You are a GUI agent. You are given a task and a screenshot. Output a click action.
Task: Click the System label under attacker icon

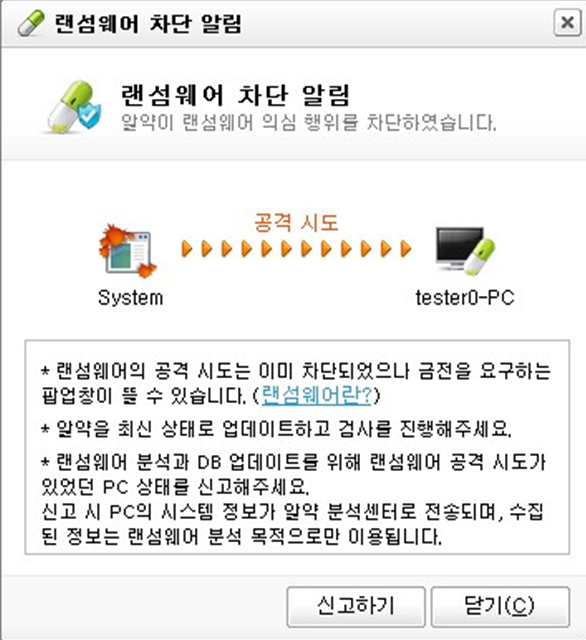click(131, 298)
